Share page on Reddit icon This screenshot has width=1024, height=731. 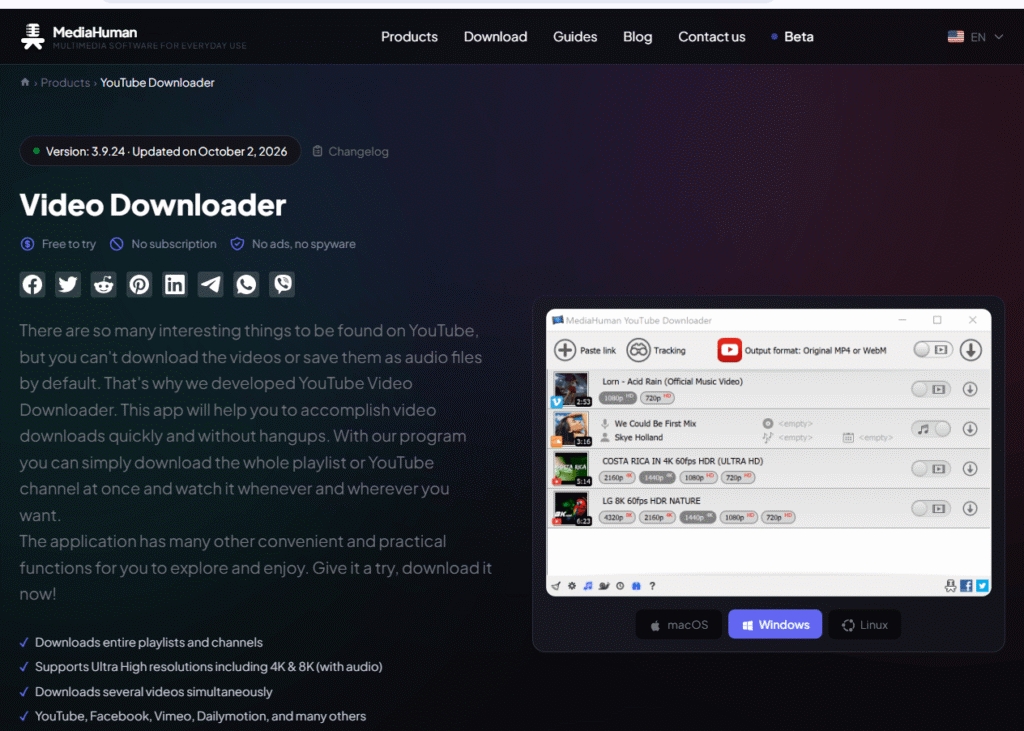103,285
